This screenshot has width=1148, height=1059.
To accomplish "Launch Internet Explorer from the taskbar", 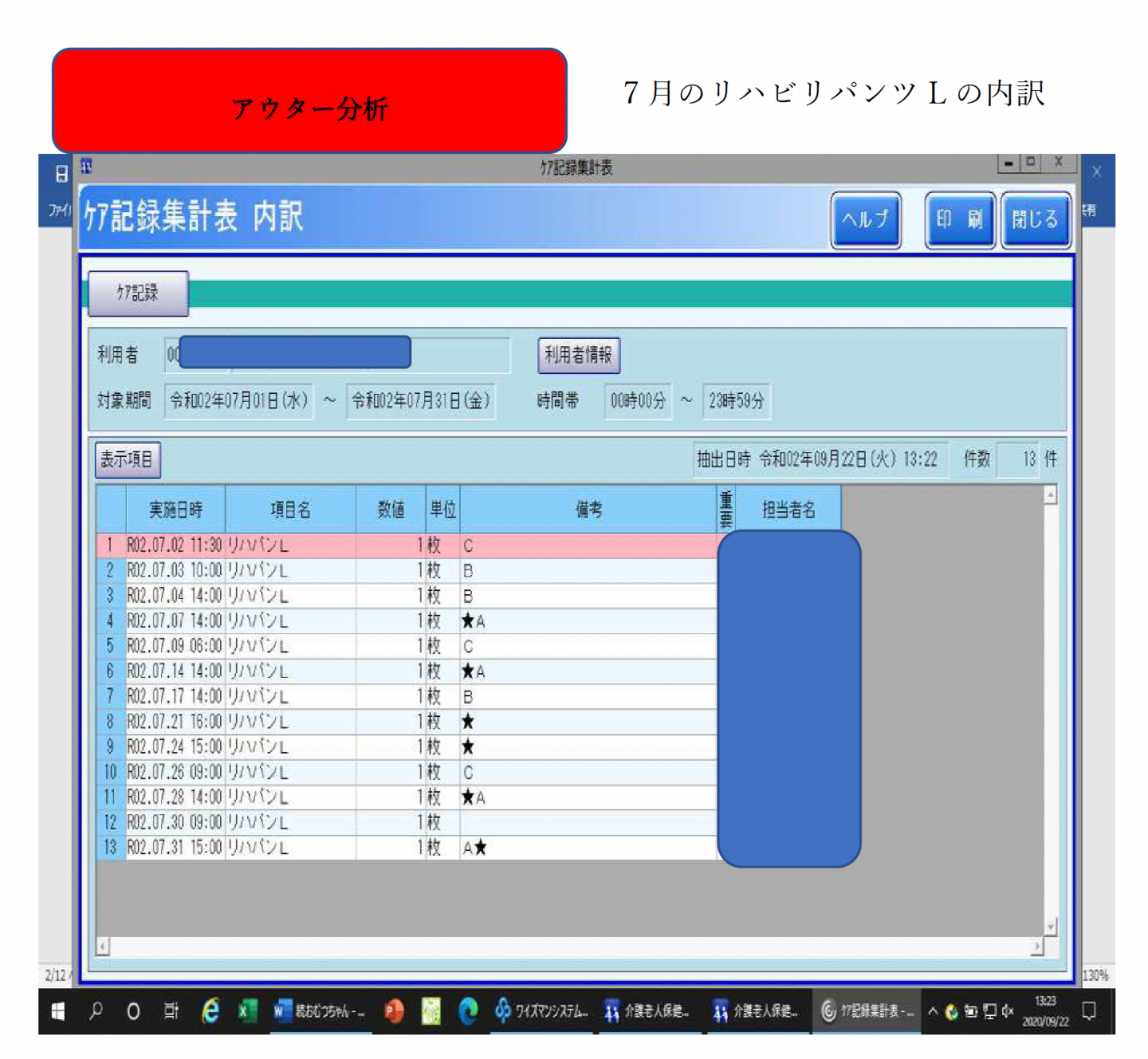I will [x=210, y=1011].
